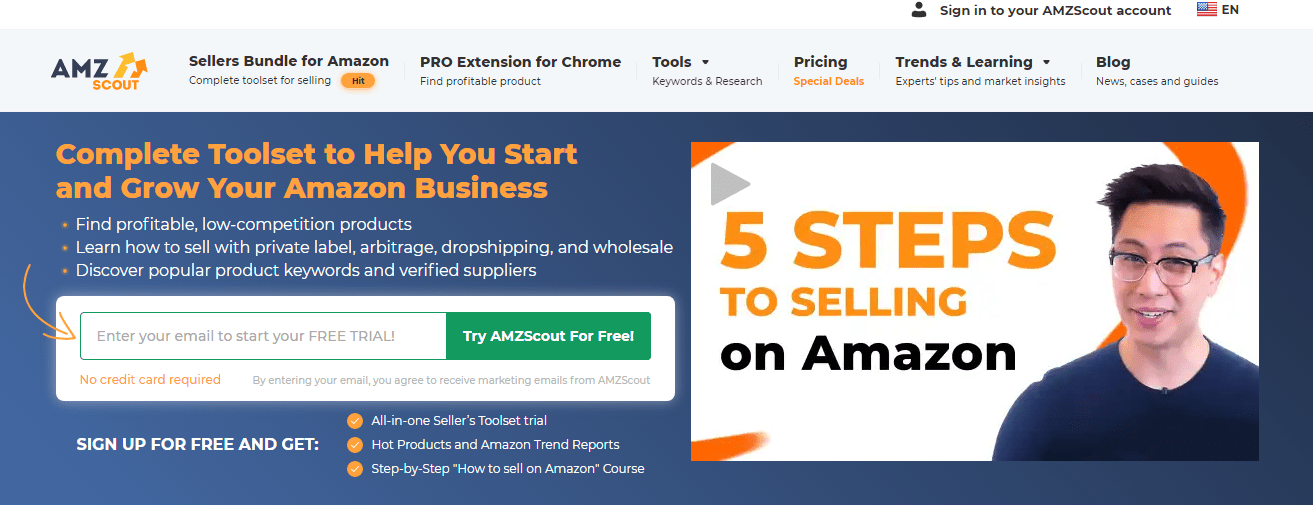Image resolution: width=1313 pixels, height=505 pixels.
Task: Expand the Trends & Learning dropdown arrow
Action: [x=1046, y=62]
